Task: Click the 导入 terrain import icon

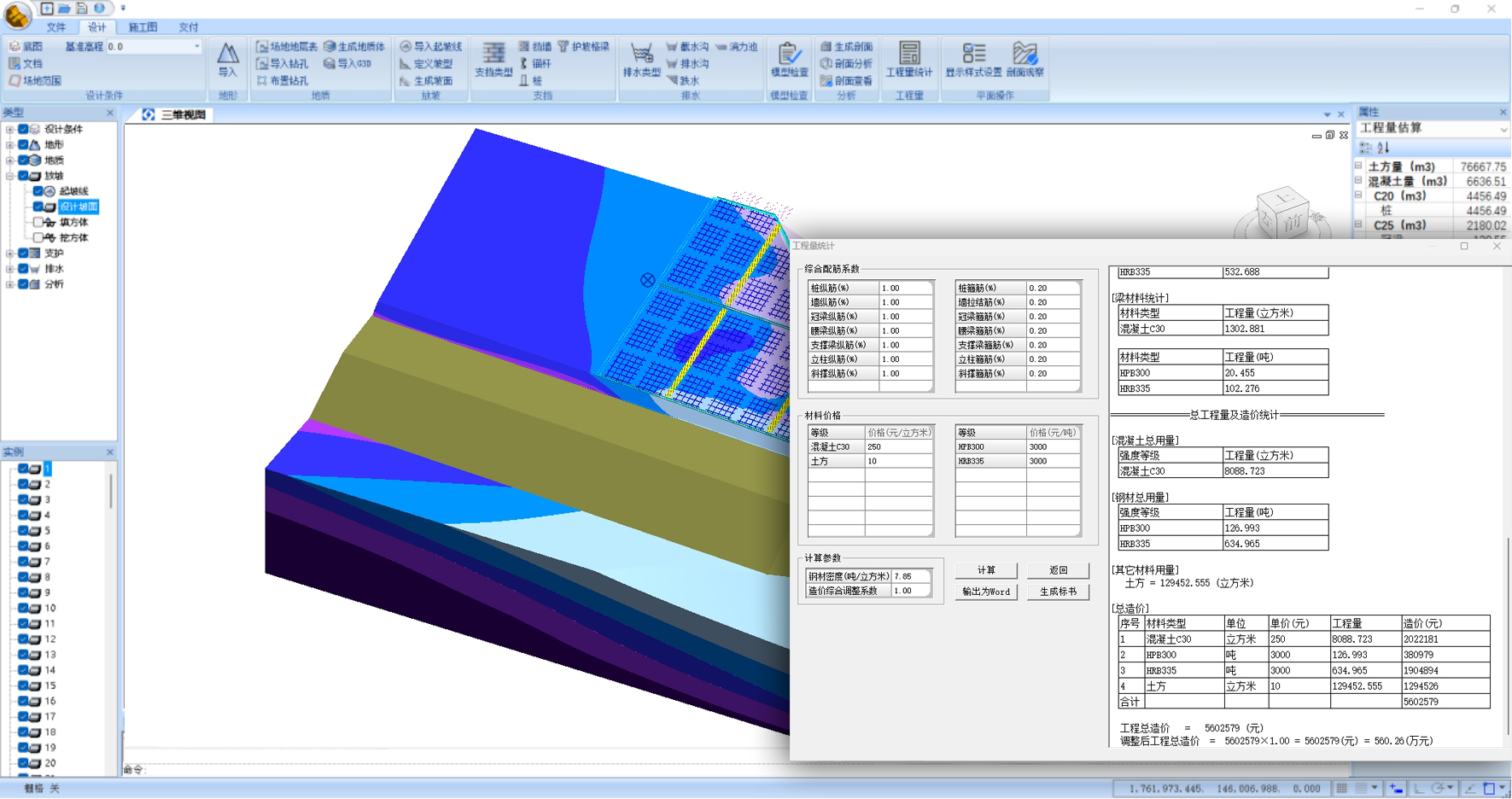Action: (x=227, y=61)
